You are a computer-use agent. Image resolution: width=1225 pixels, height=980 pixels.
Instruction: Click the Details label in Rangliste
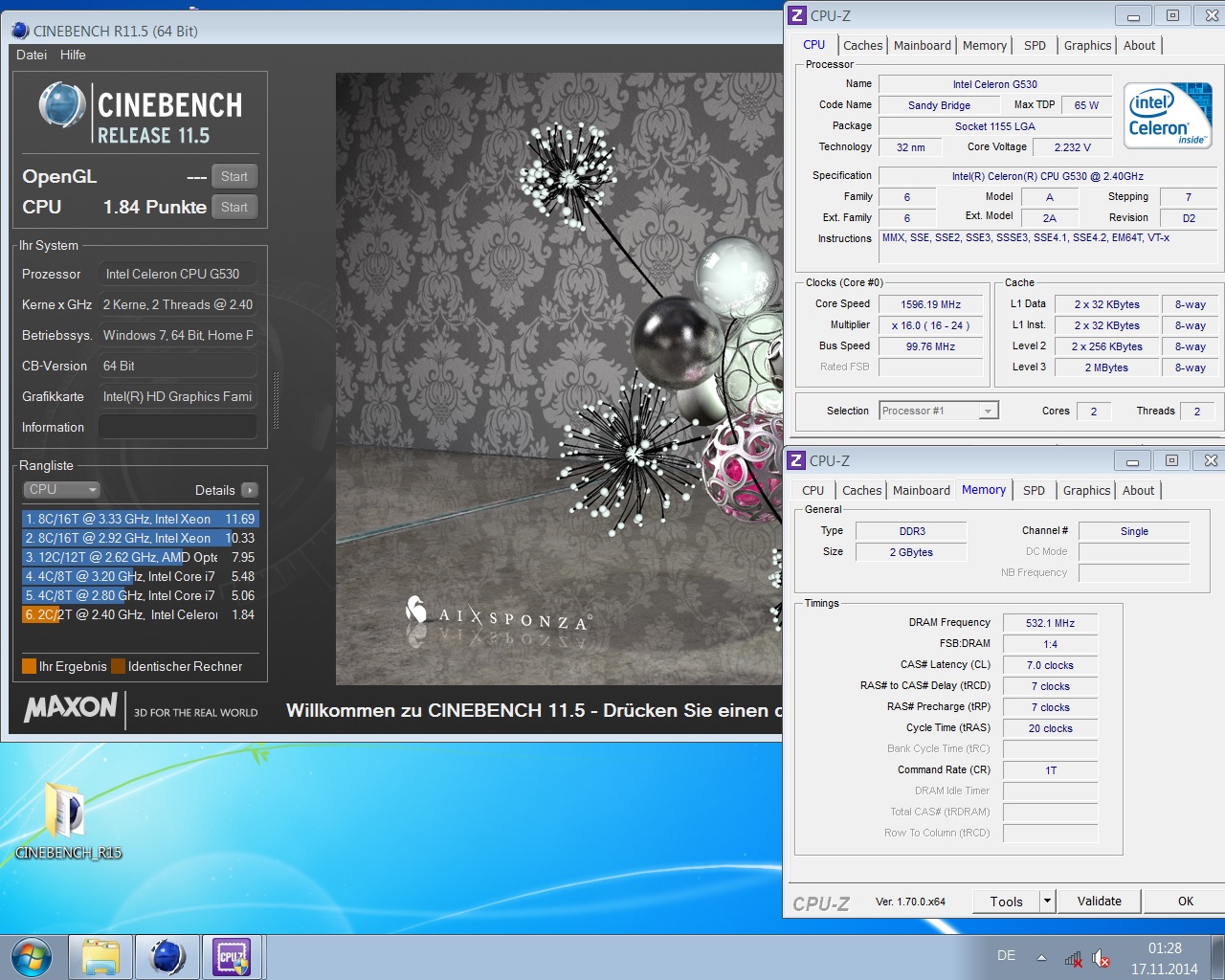[214, 490]
